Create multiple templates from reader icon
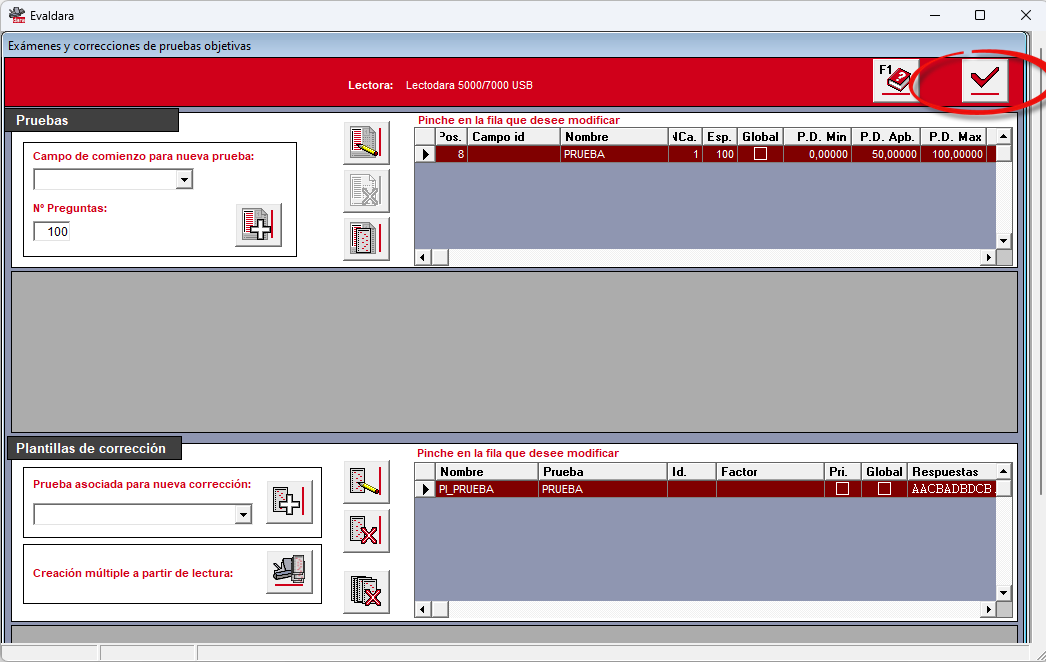 [290, 572]
